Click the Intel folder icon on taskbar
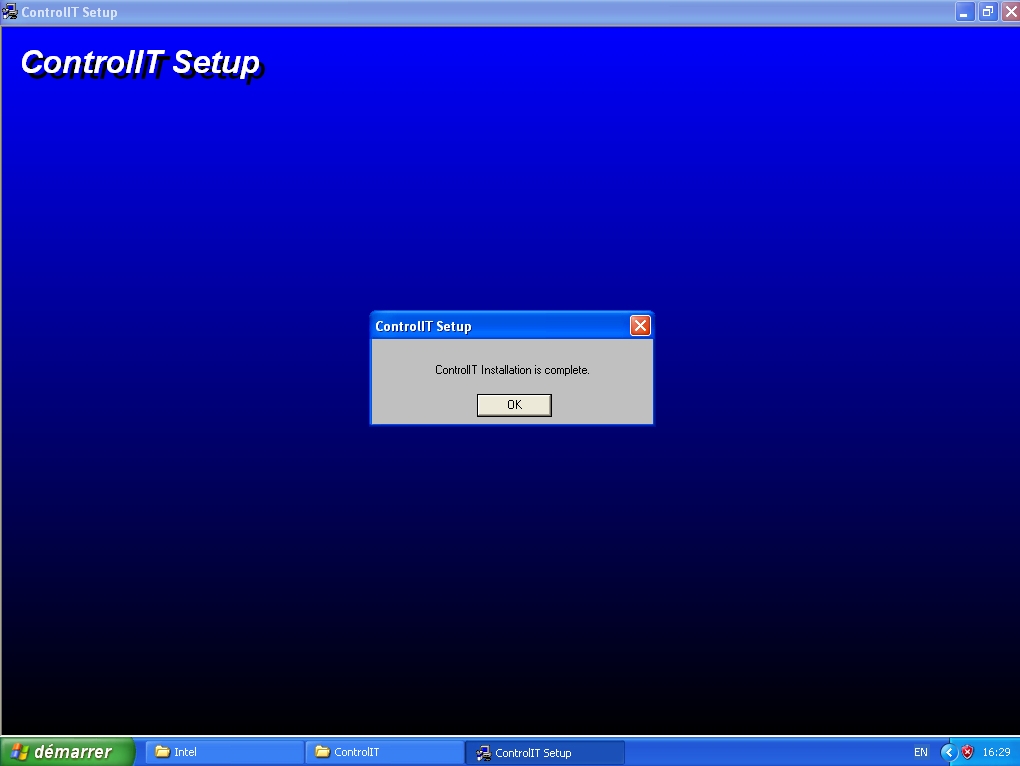Screen dimensions: 1020x766 click(x=163, y=752)
